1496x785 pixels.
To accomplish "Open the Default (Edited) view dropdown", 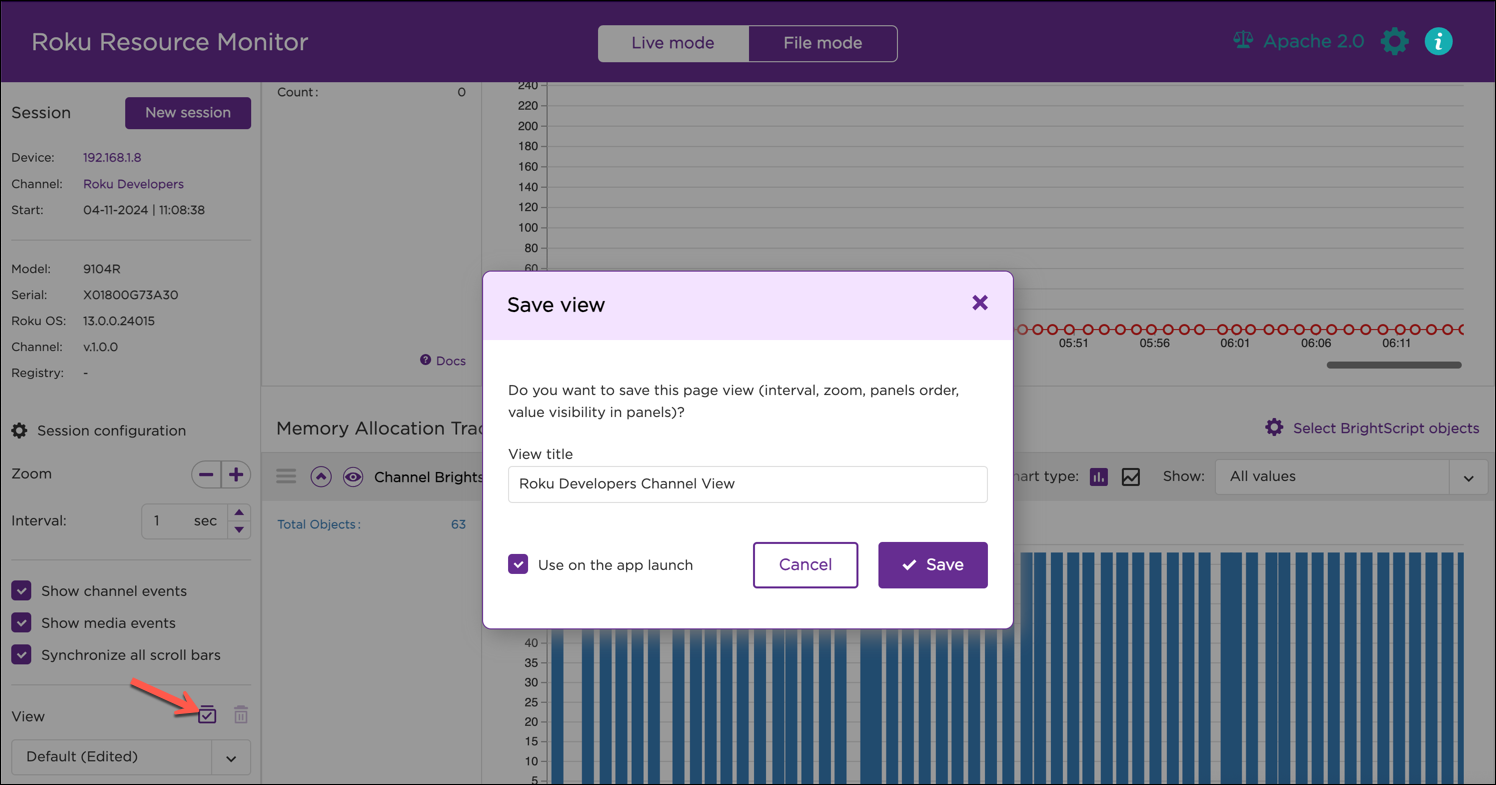I will [x=231, y=757].
